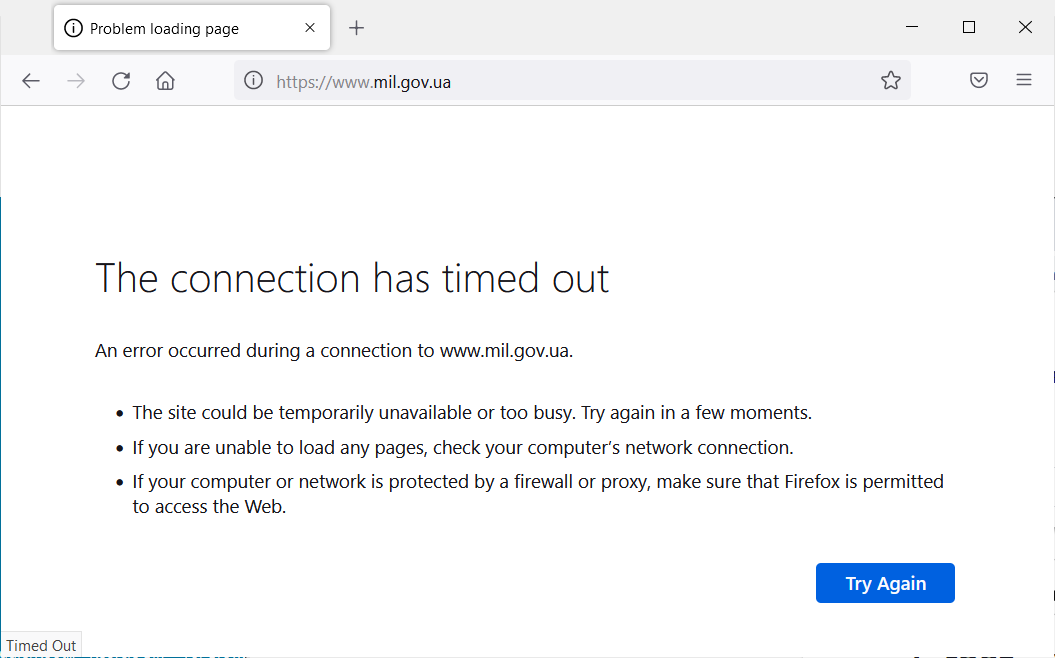The image size is (1055, 658).
Task: Close the Firefox window
Action: coord(1025,28)
